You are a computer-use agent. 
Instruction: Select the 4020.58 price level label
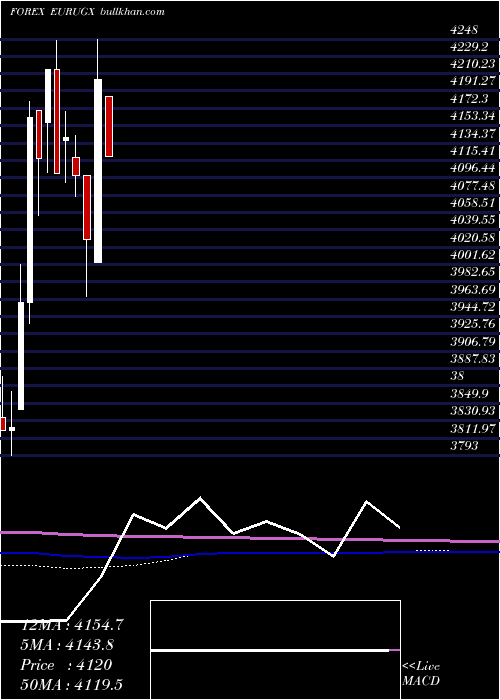point(473,237)
